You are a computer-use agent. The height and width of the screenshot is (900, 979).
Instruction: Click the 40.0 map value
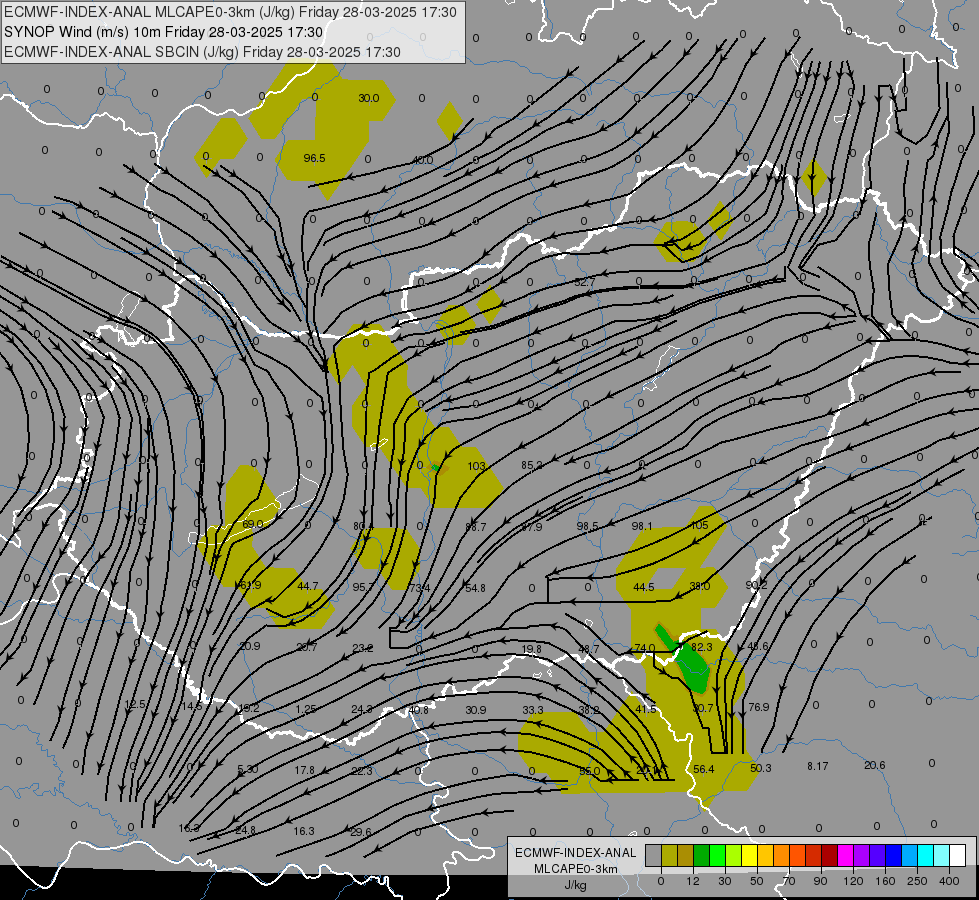422,160
